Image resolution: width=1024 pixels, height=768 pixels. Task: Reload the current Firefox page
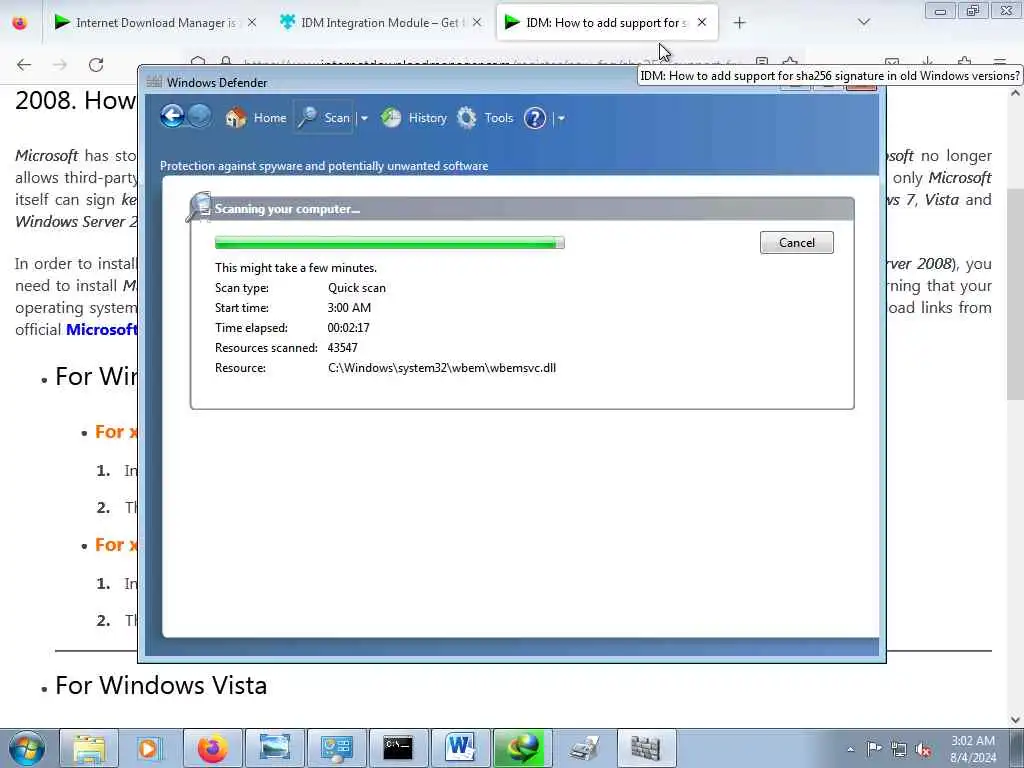click(x=96, y=64)
